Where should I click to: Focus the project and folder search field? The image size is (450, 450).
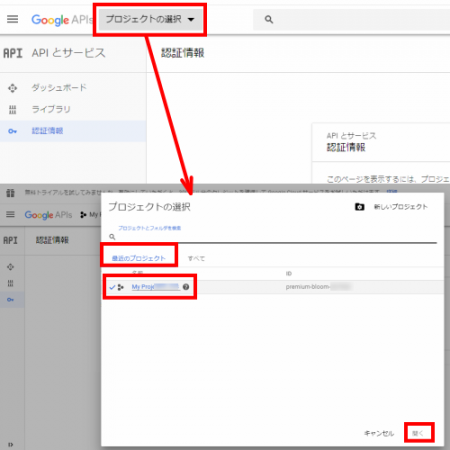(273, 236)
